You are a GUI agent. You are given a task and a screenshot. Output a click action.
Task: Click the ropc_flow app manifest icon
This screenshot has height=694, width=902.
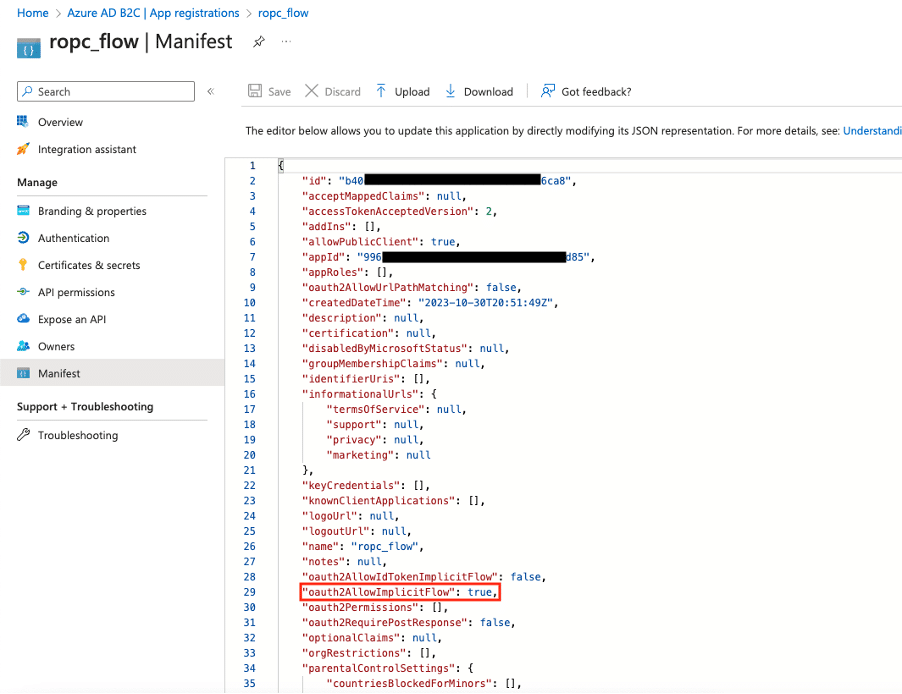[28, 48]
